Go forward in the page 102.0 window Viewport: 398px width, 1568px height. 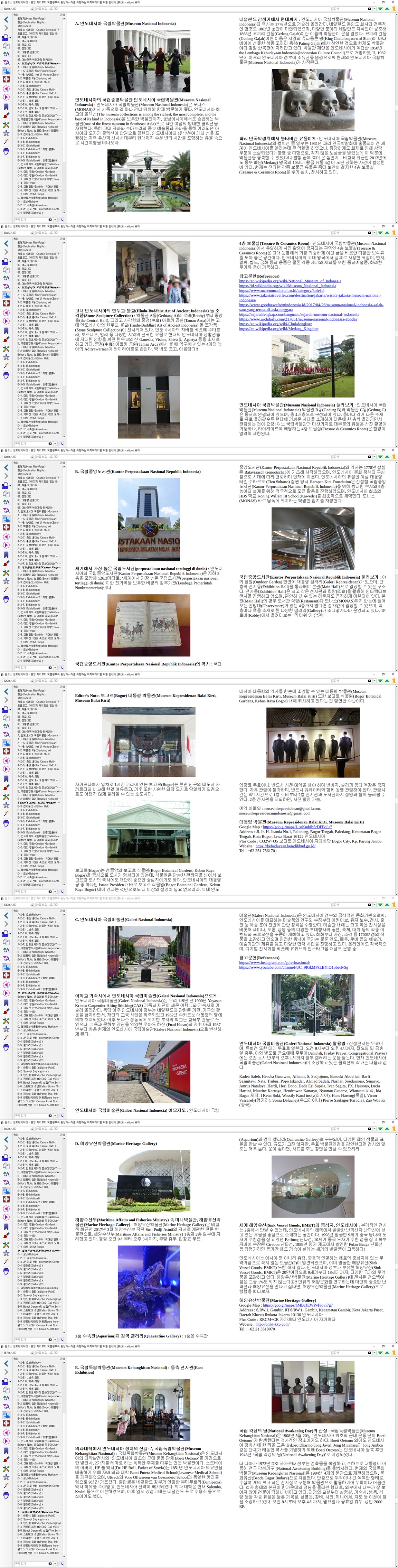pyautogui.click(x=6, y=28)
